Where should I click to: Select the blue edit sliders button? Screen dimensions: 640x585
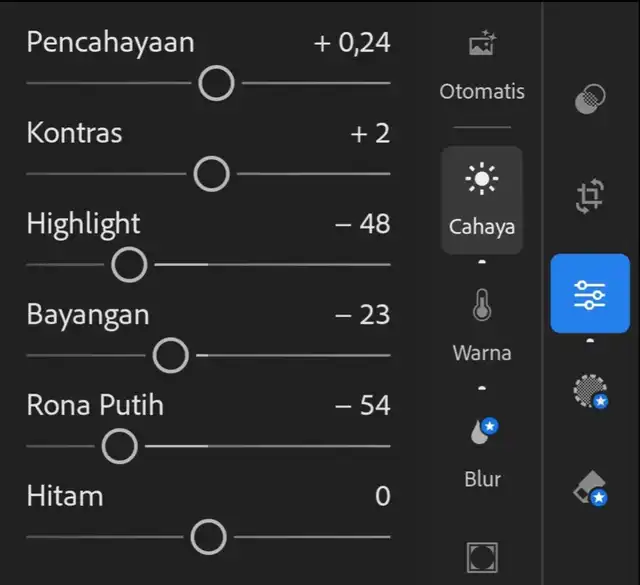pos(590,294)
